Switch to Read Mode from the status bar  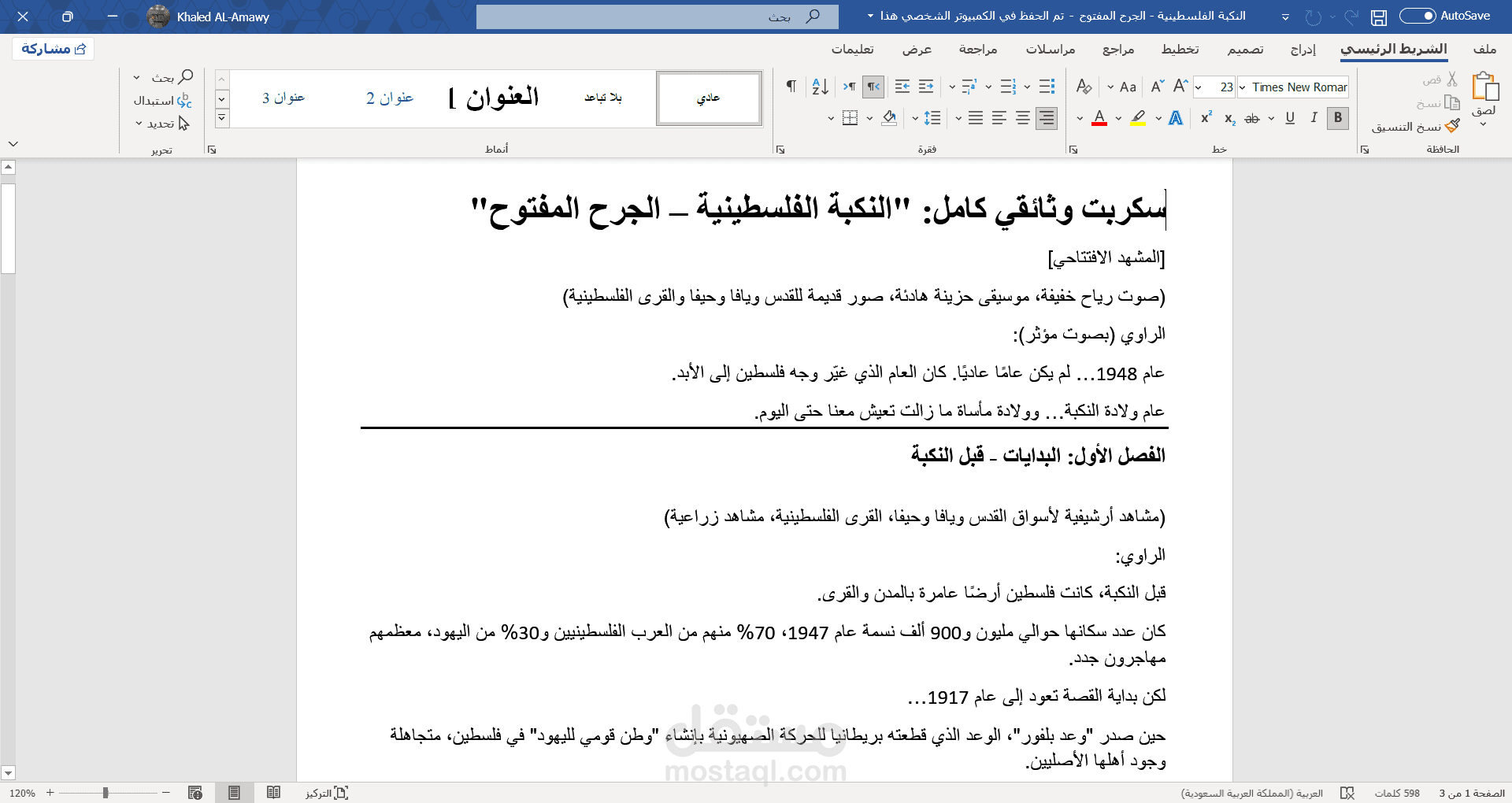273,793
